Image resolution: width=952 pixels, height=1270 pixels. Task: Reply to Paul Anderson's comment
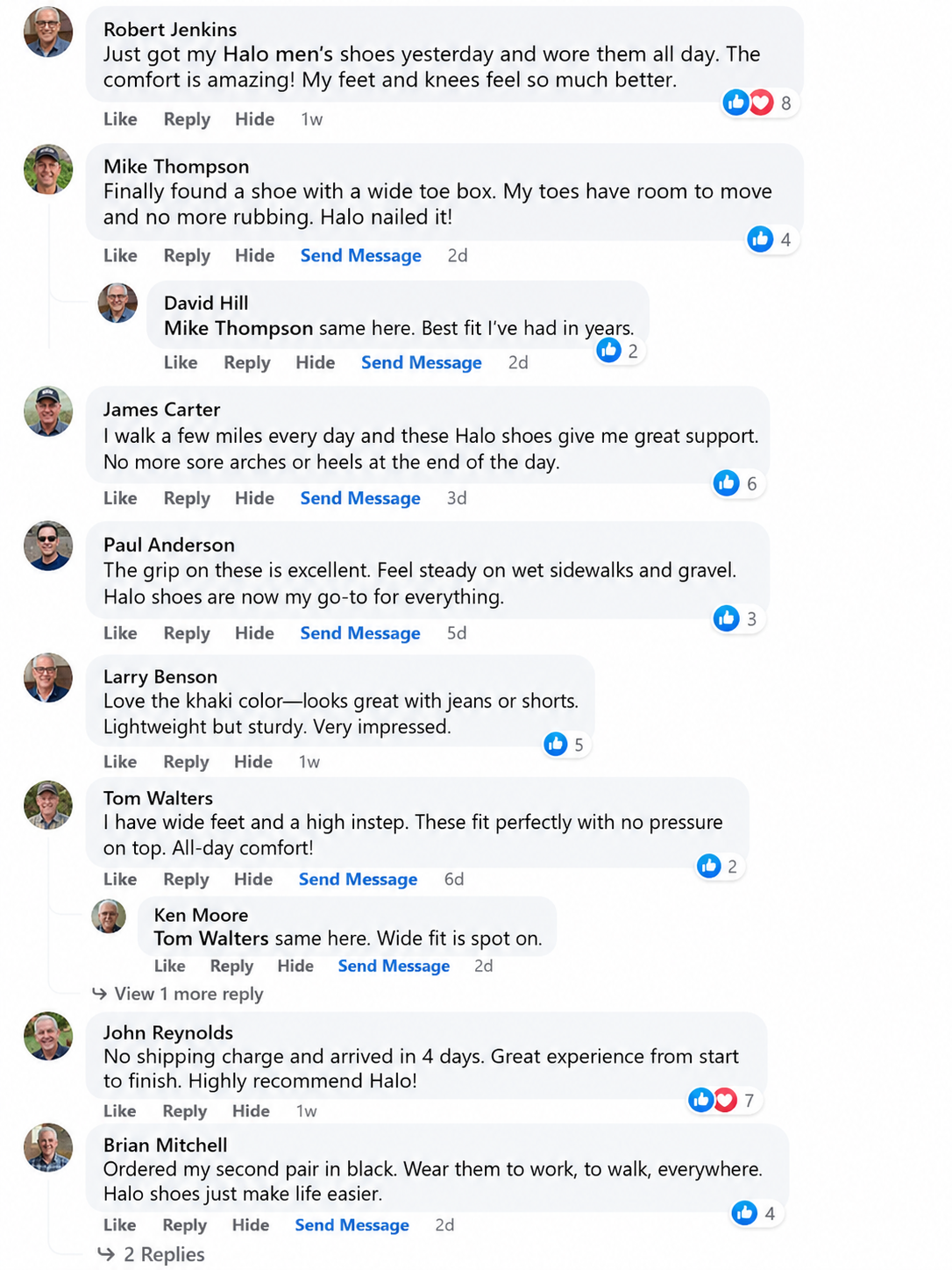pos(187,633)
